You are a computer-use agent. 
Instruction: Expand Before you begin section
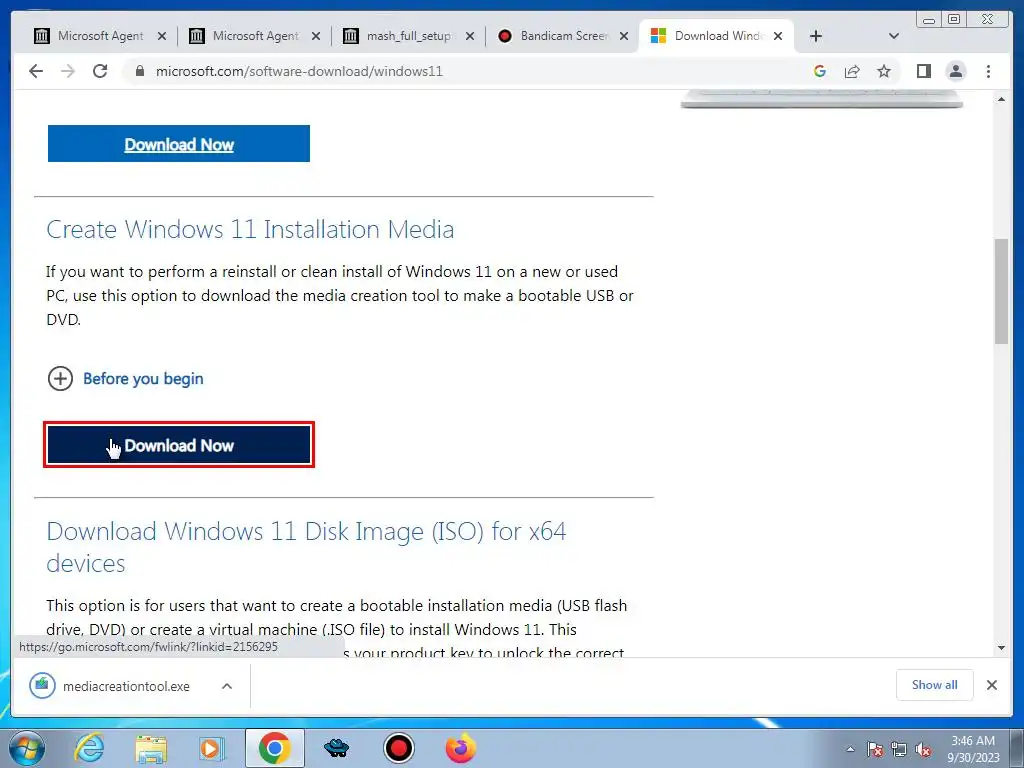pyautogui.click(x=60, y=378)
